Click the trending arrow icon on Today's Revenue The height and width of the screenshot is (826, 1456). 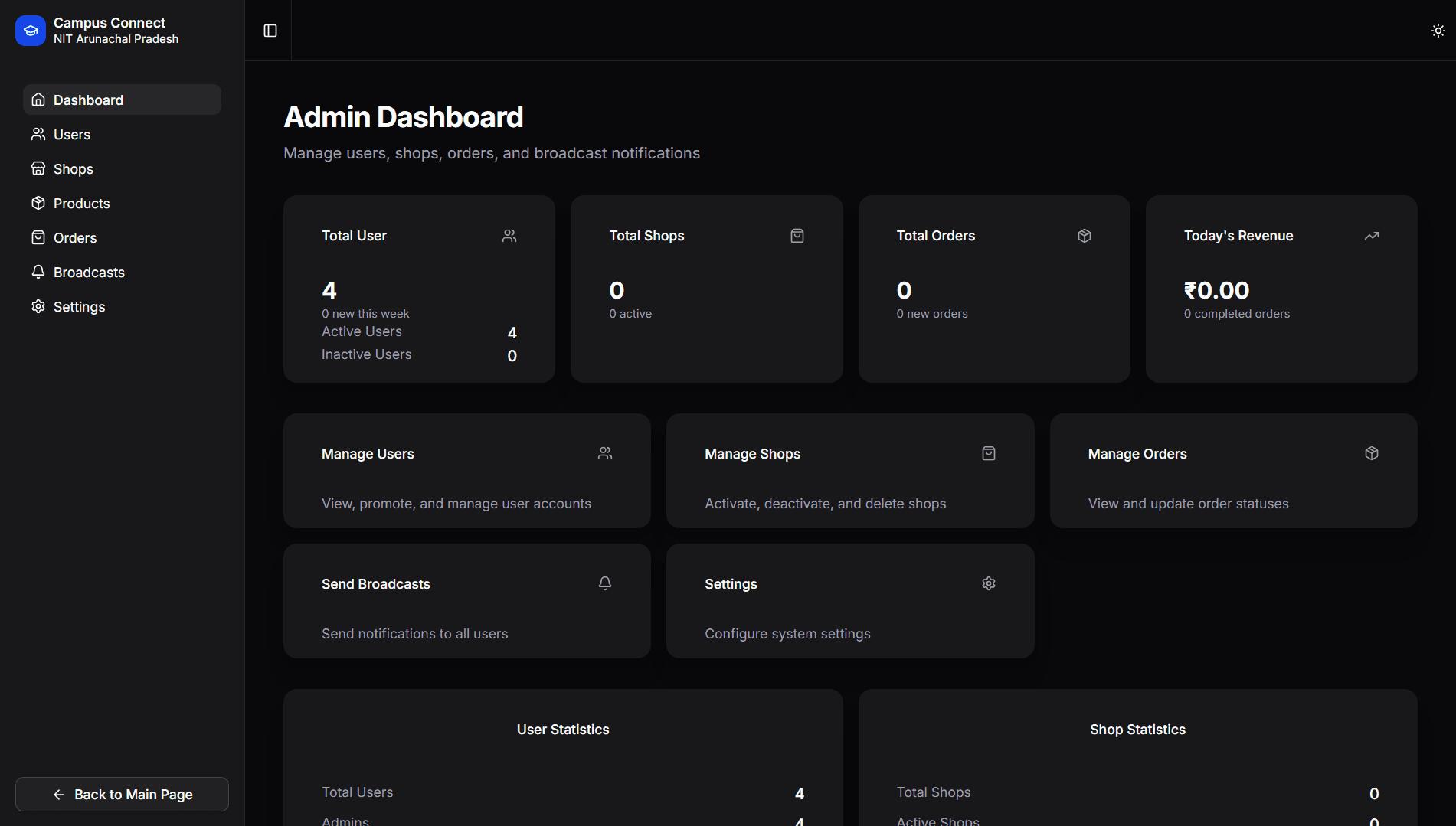click(x=1371, y=236)
